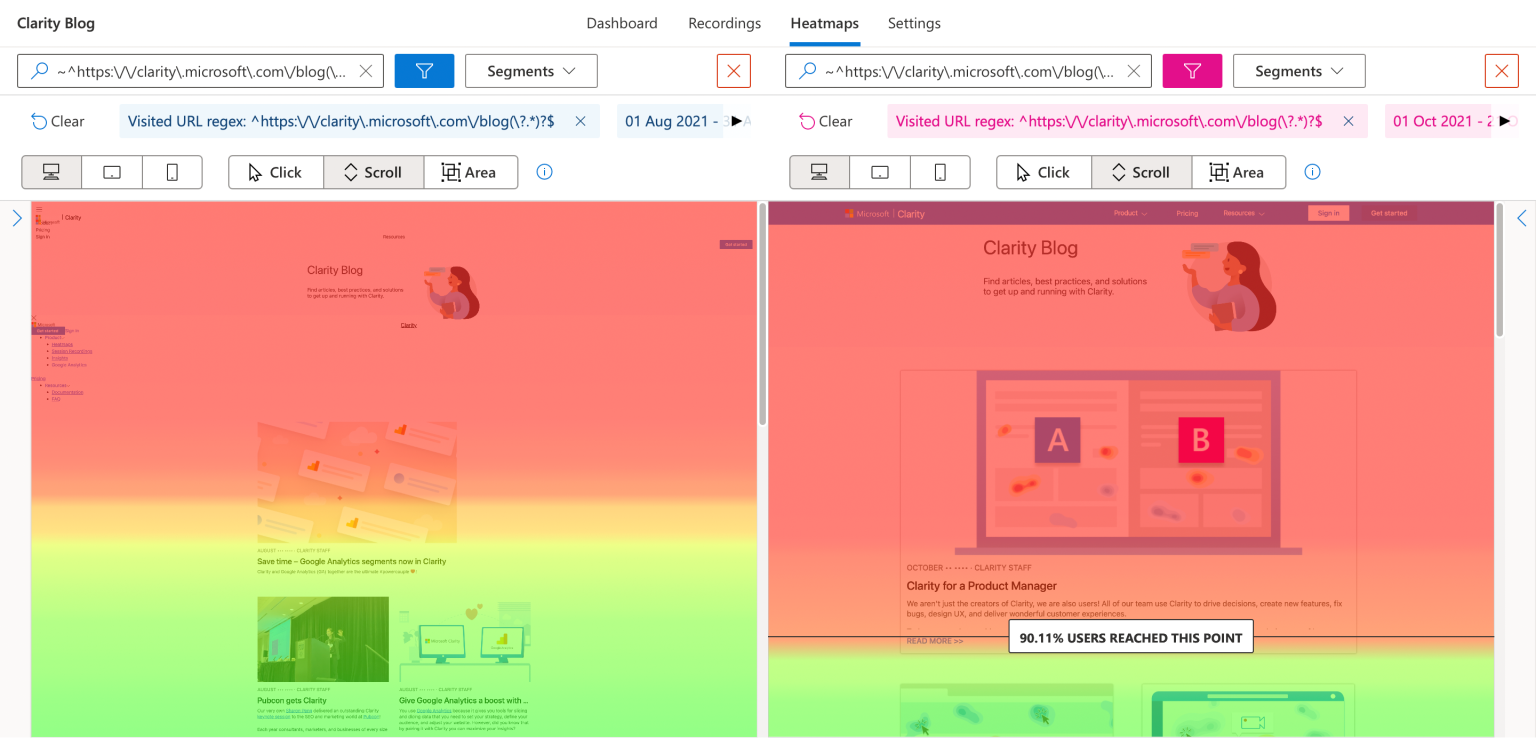The image size is (1536, 738).
Task: Go to the Dashboard tab
Action: pos(621,22)
